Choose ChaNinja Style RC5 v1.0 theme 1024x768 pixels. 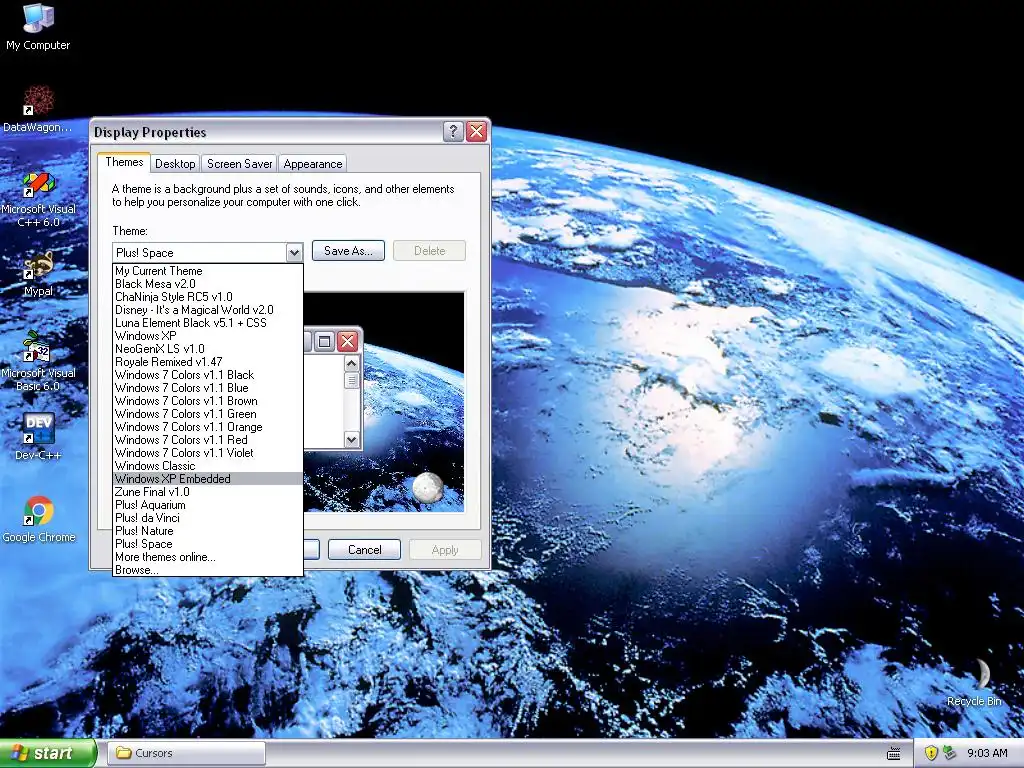click(208, 296)
